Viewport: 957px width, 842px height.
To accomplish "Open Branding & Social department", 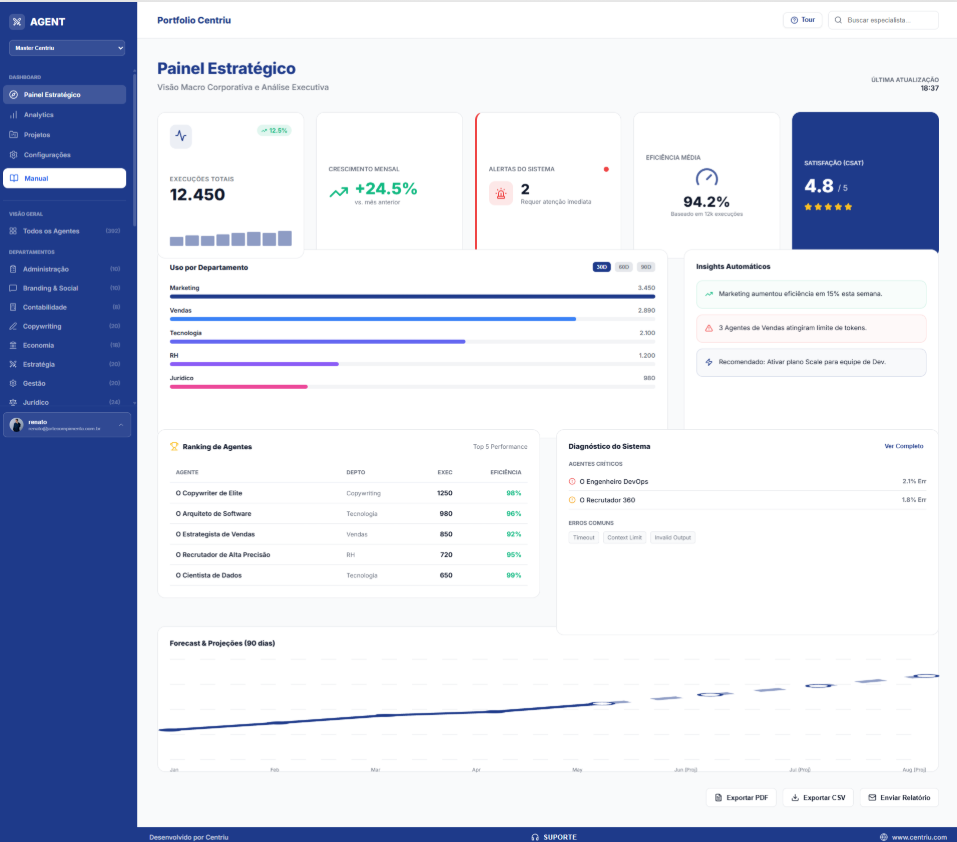I will (x=65, y=288).
